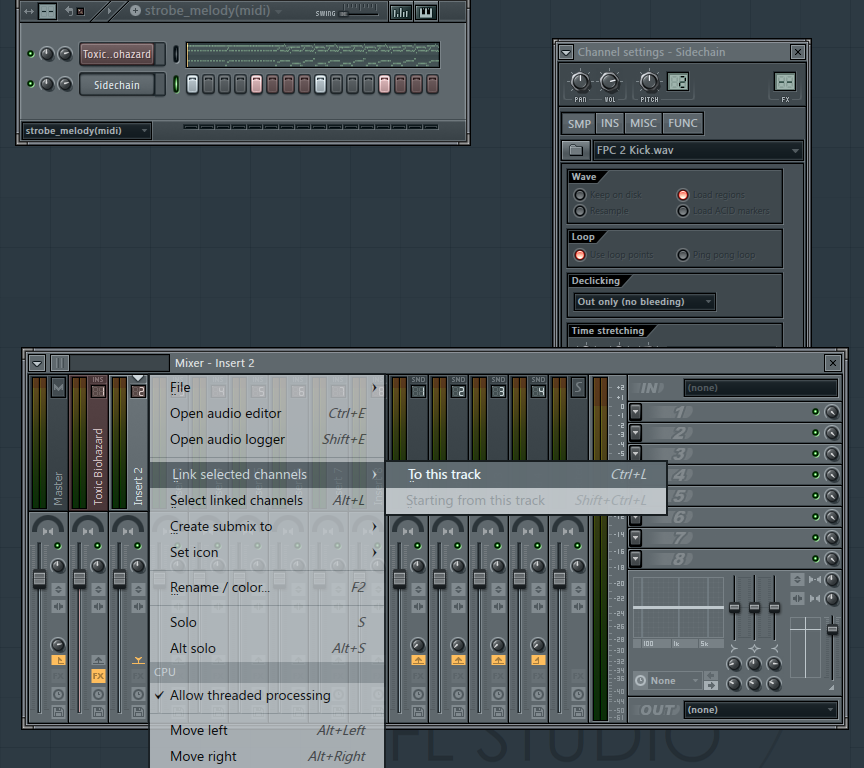Click the piano roll preview of Toxic..ohazard channel
Image resolution: width=864 pixels, height=768 pixels.
click(x=313, y=55)
